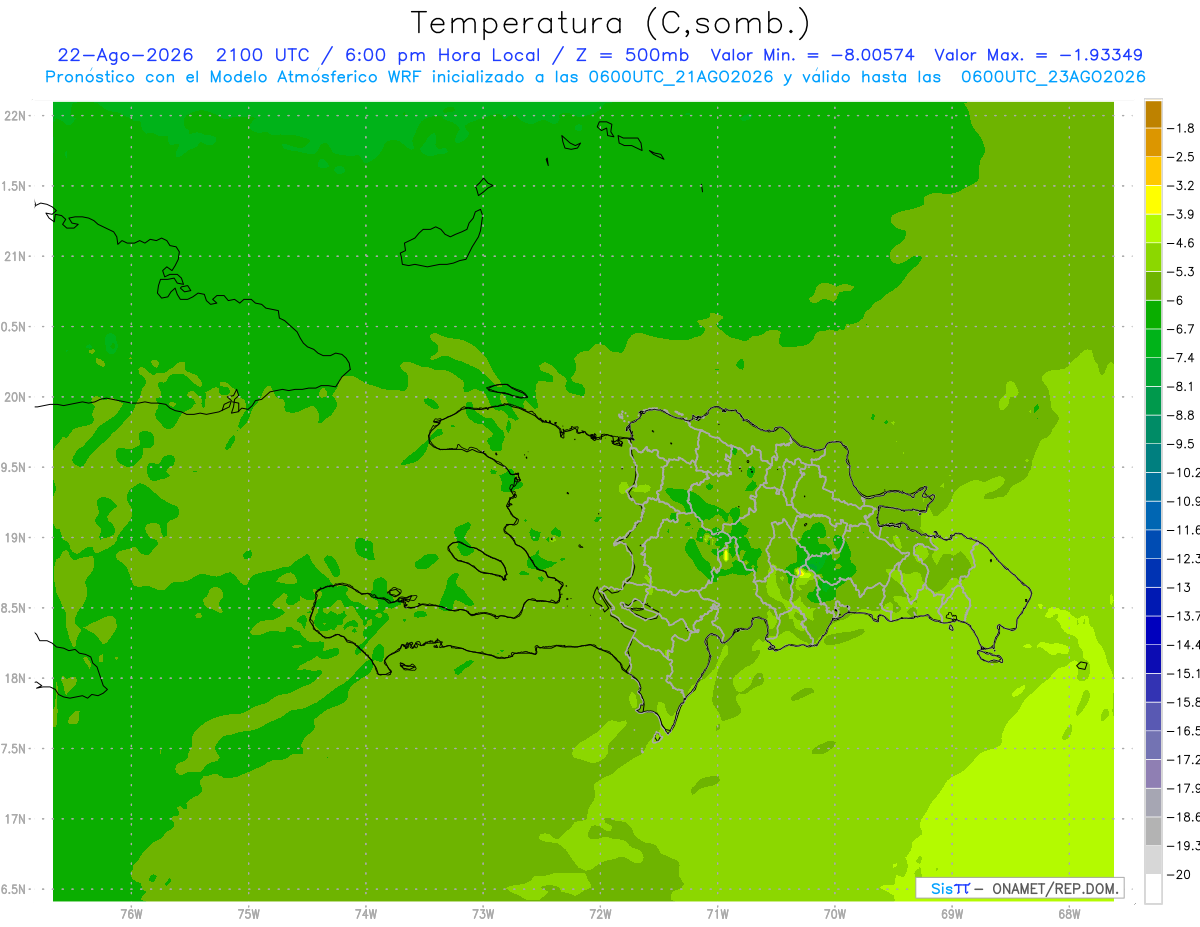Click the legend value "-16.5"
This screenshot has height=927, width=1200.
click(x=1184, y=731)
